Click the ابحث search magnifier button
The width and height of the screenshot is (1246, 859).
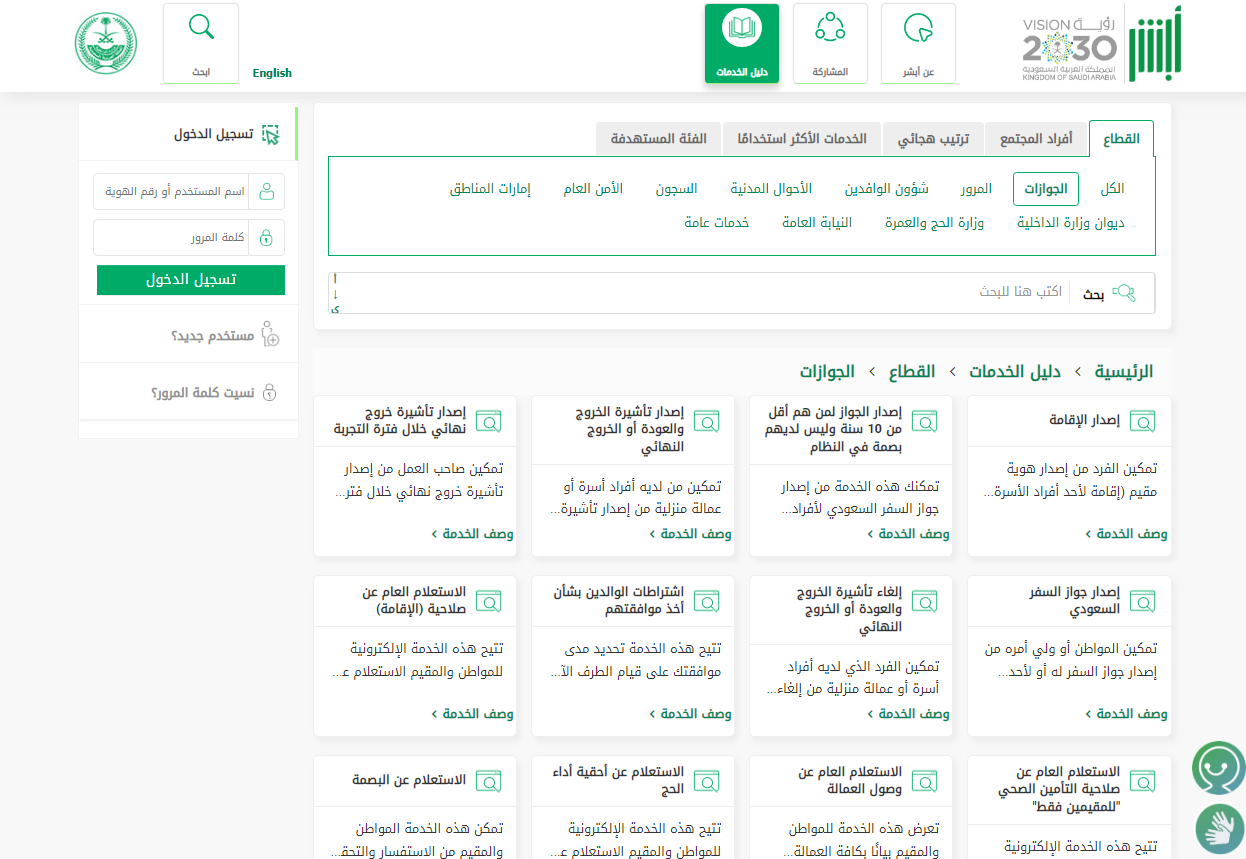(201, 43)
